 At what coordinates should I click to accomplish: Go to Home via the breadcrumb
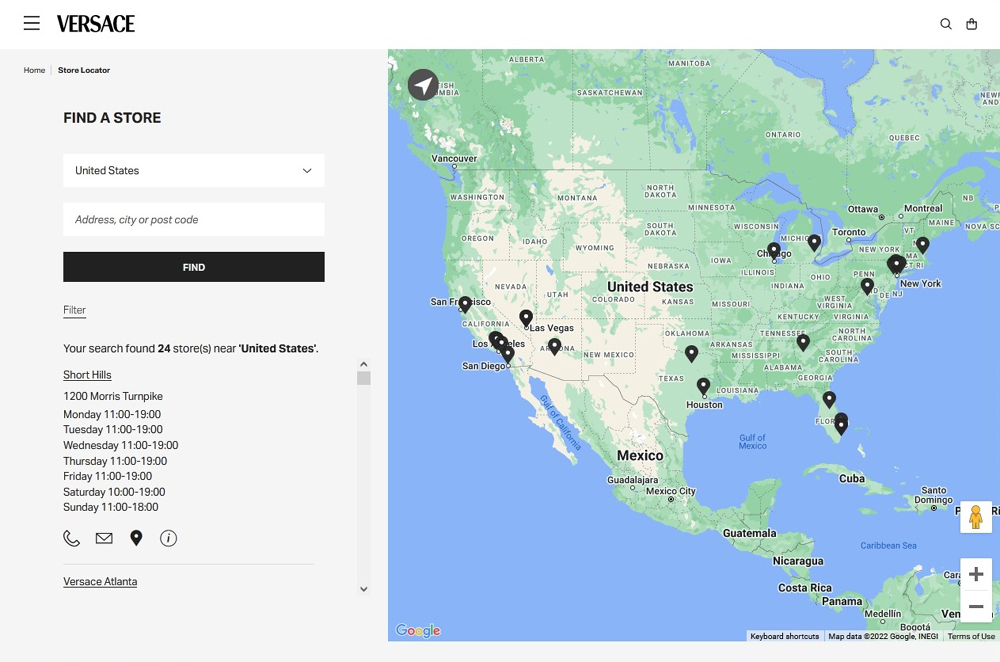click(x=35, y=70)
